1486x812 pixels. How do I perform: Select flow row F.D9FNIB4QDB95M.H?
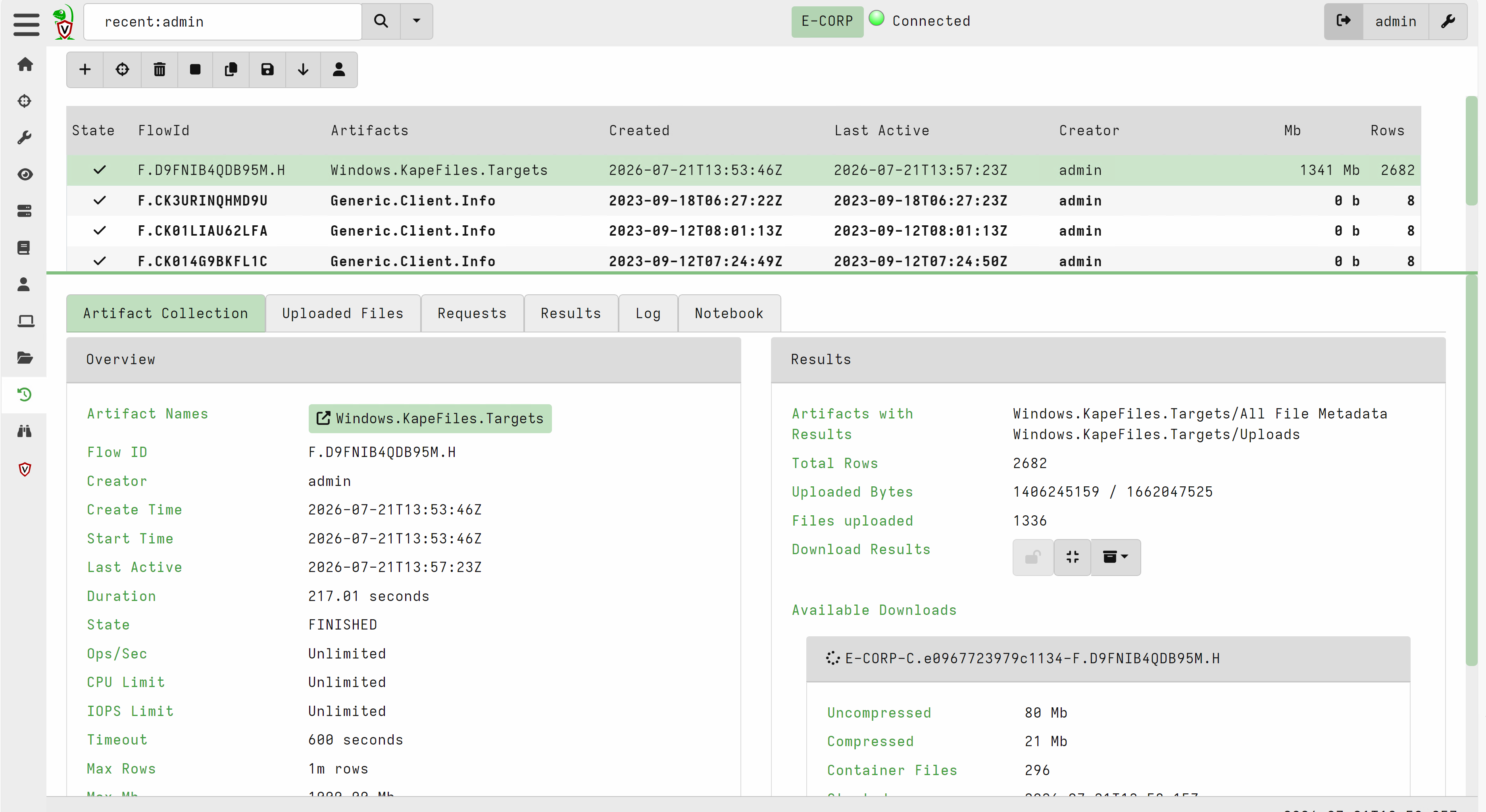click(x=743, y=170)
